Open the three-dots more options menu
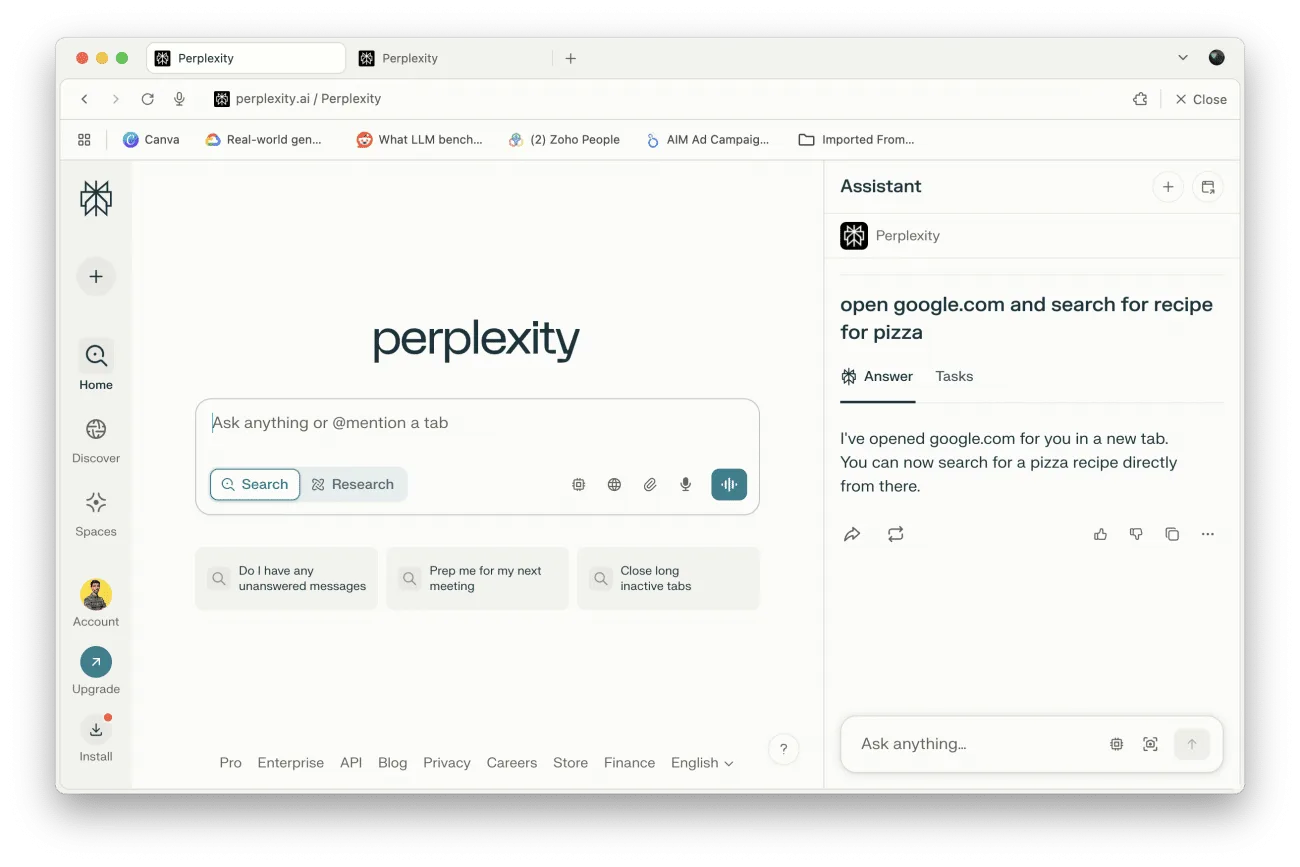The width and height of the screenshot is (1300, 867). pyautogui.click(x=1207, y=534)
